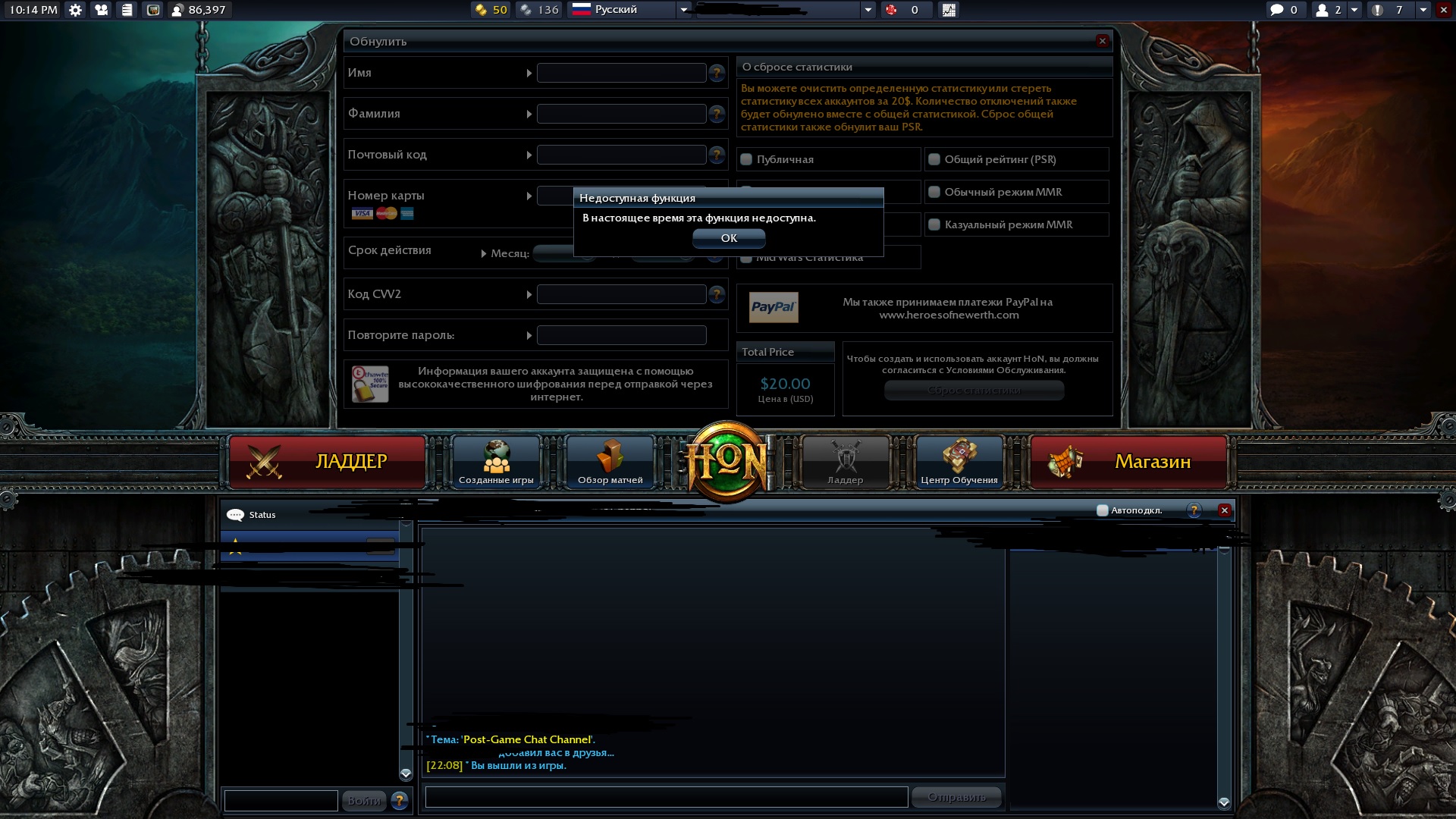
Task: Open friends list icon showing 2
Action: coord(1329,10)
